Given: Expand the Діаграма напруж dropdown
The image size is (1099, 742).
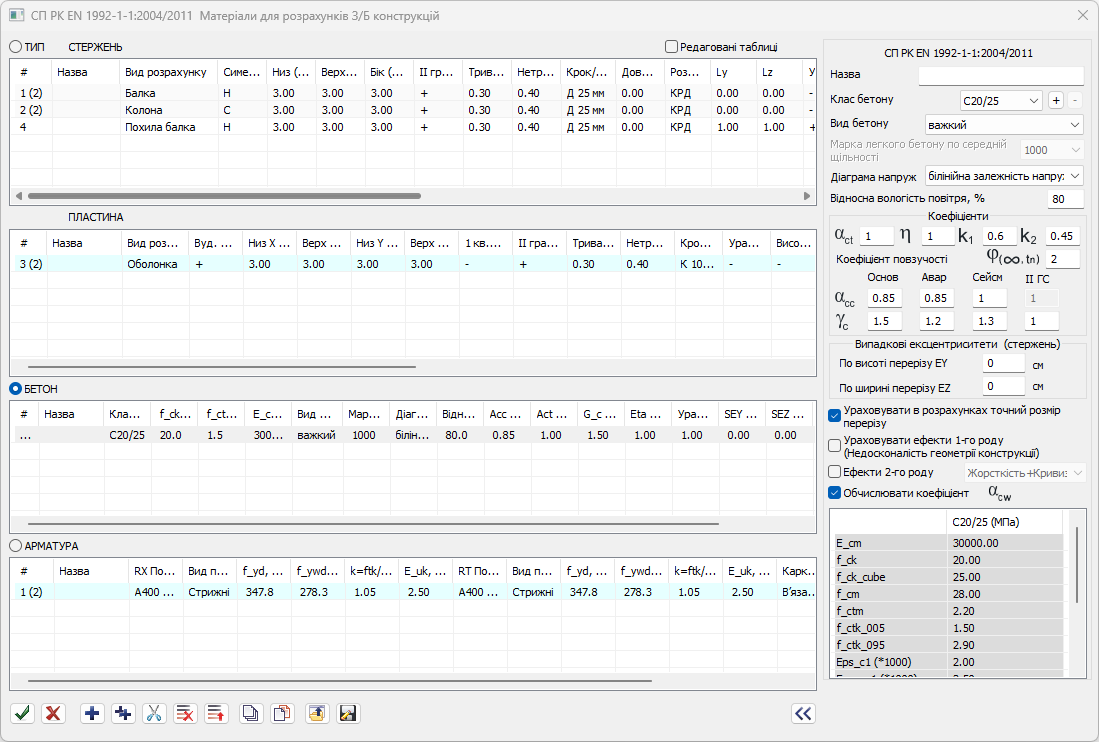Looking at the screenshot, I should click(1003, 176).
